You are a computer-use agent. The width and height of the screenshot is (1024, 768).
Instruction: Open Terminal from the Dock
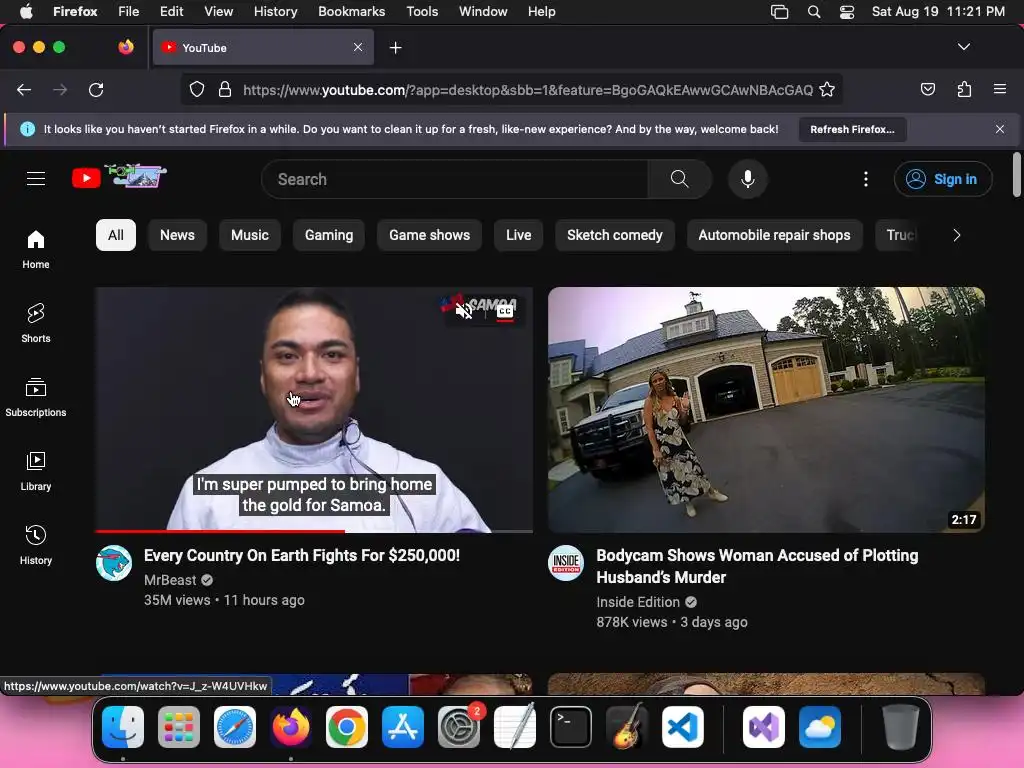pos(571,727)
